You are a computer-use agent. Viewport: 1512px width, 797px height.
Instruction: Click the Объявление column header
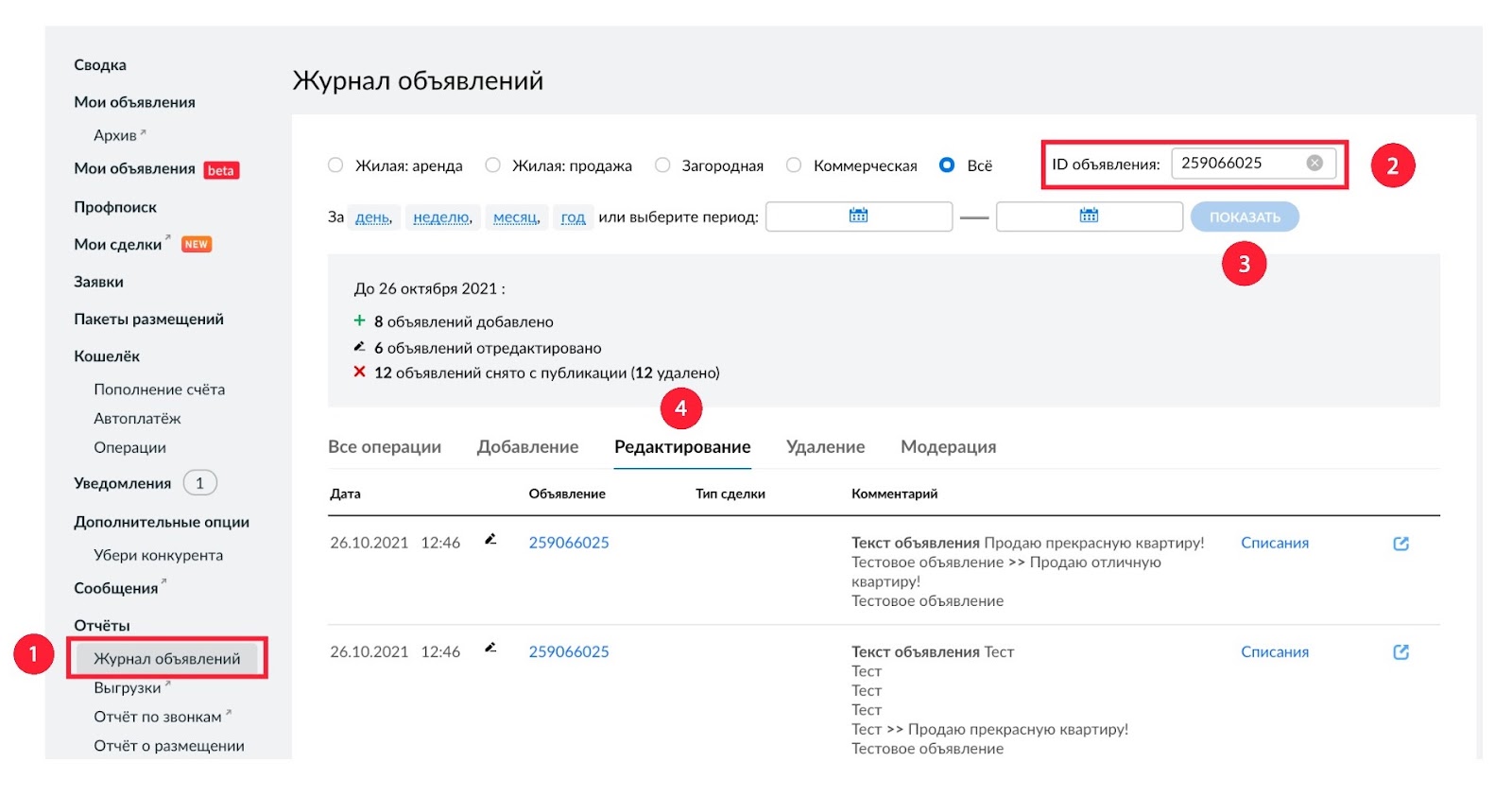tap(567, 494)
